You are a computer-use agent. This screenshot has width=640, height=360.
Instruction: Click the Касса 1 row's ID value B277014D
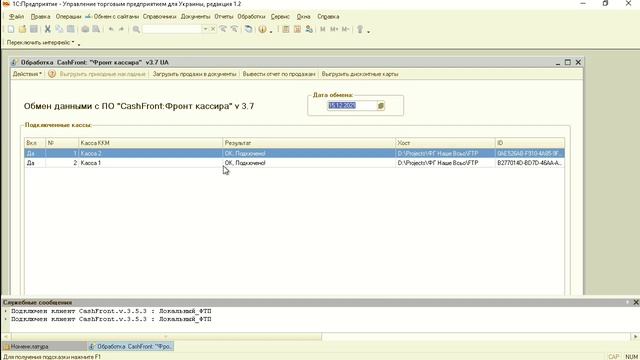click(x=529, y=163)
